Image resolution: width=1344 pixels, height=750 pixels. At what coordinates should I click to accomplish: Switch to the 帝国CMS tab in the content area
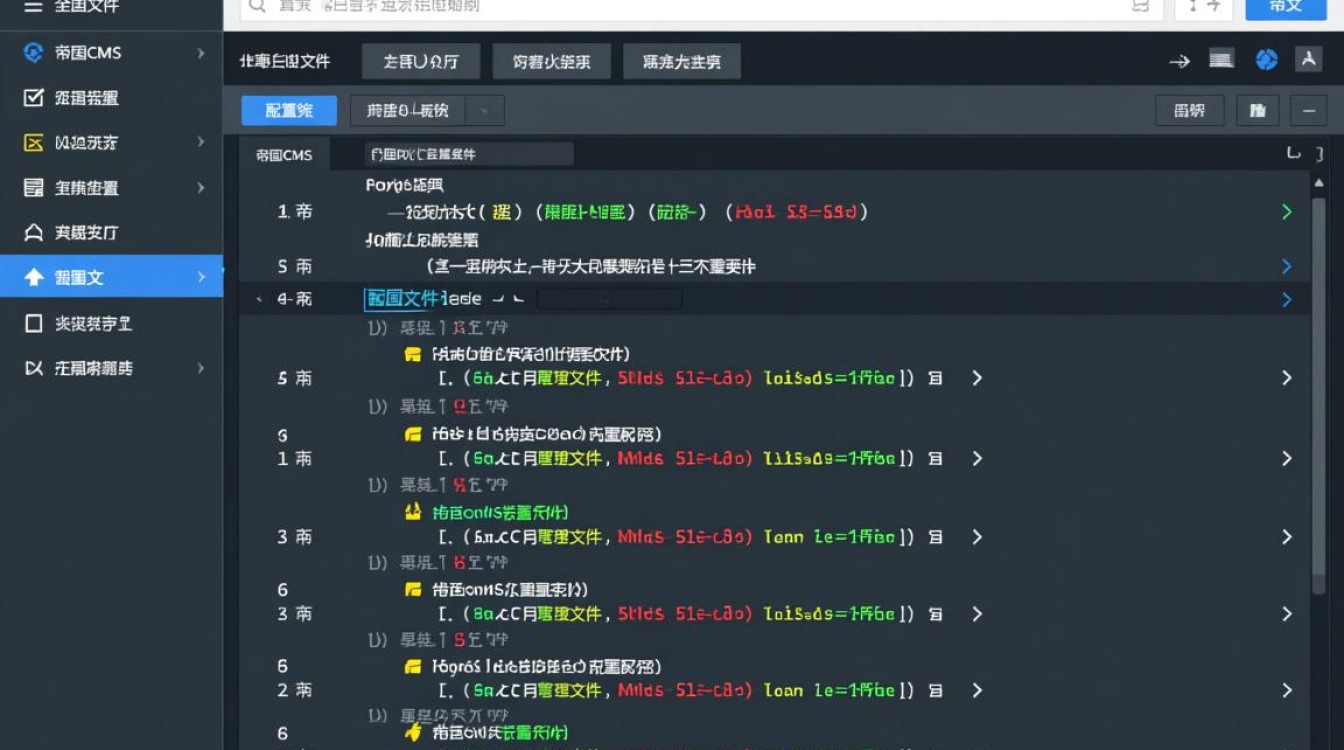click(x=285, y=154)
